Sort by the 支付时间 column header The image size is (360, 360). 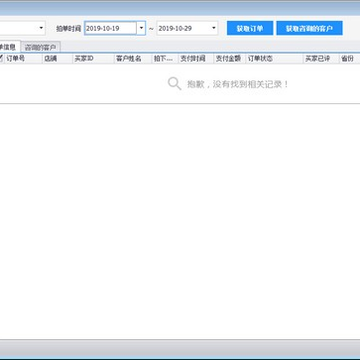click(196, 59)
